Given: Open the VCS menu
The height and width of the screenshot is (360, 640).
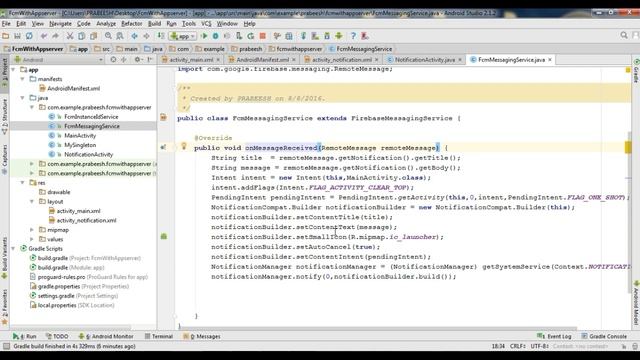Looking at the screenshot, I should click(207, 24).
